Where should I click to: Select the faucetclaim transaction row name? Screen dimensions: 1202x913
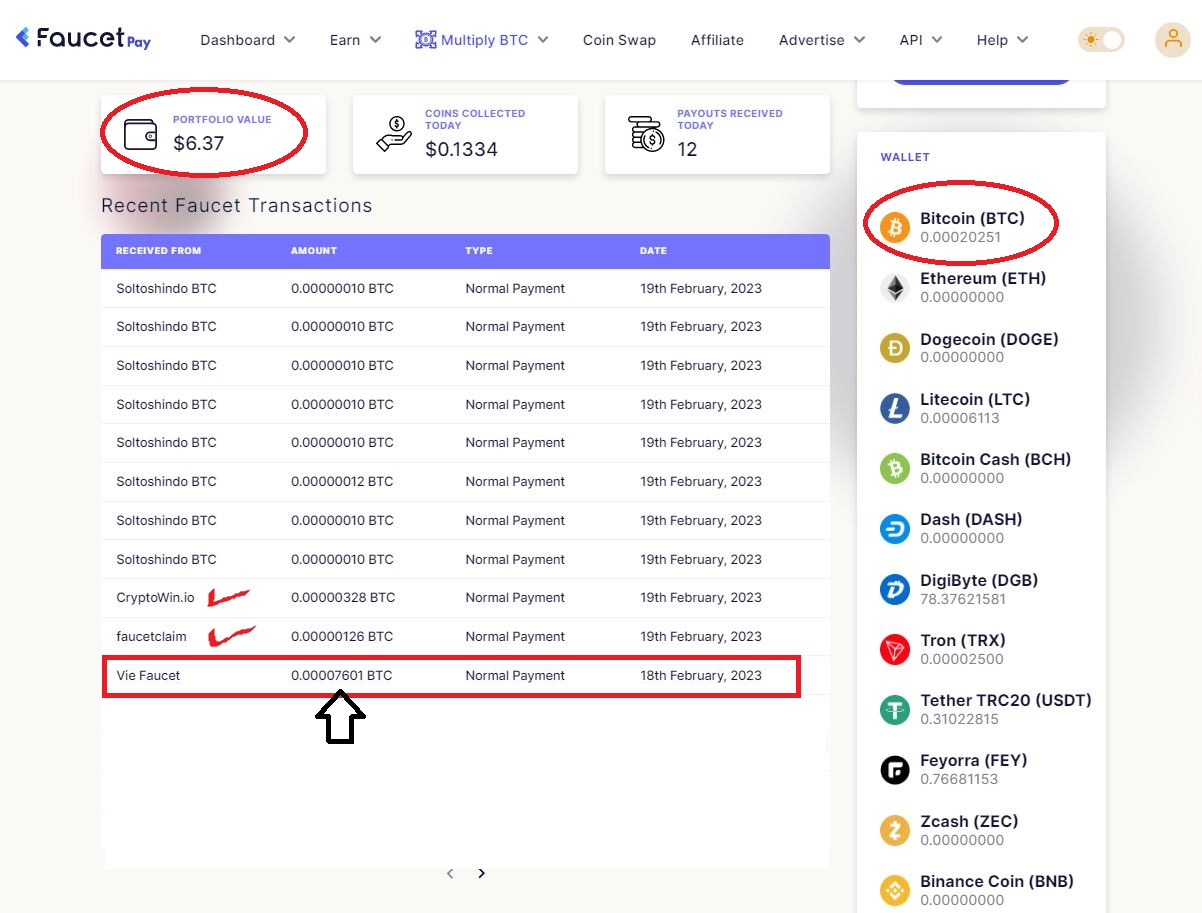coord(151,637)
